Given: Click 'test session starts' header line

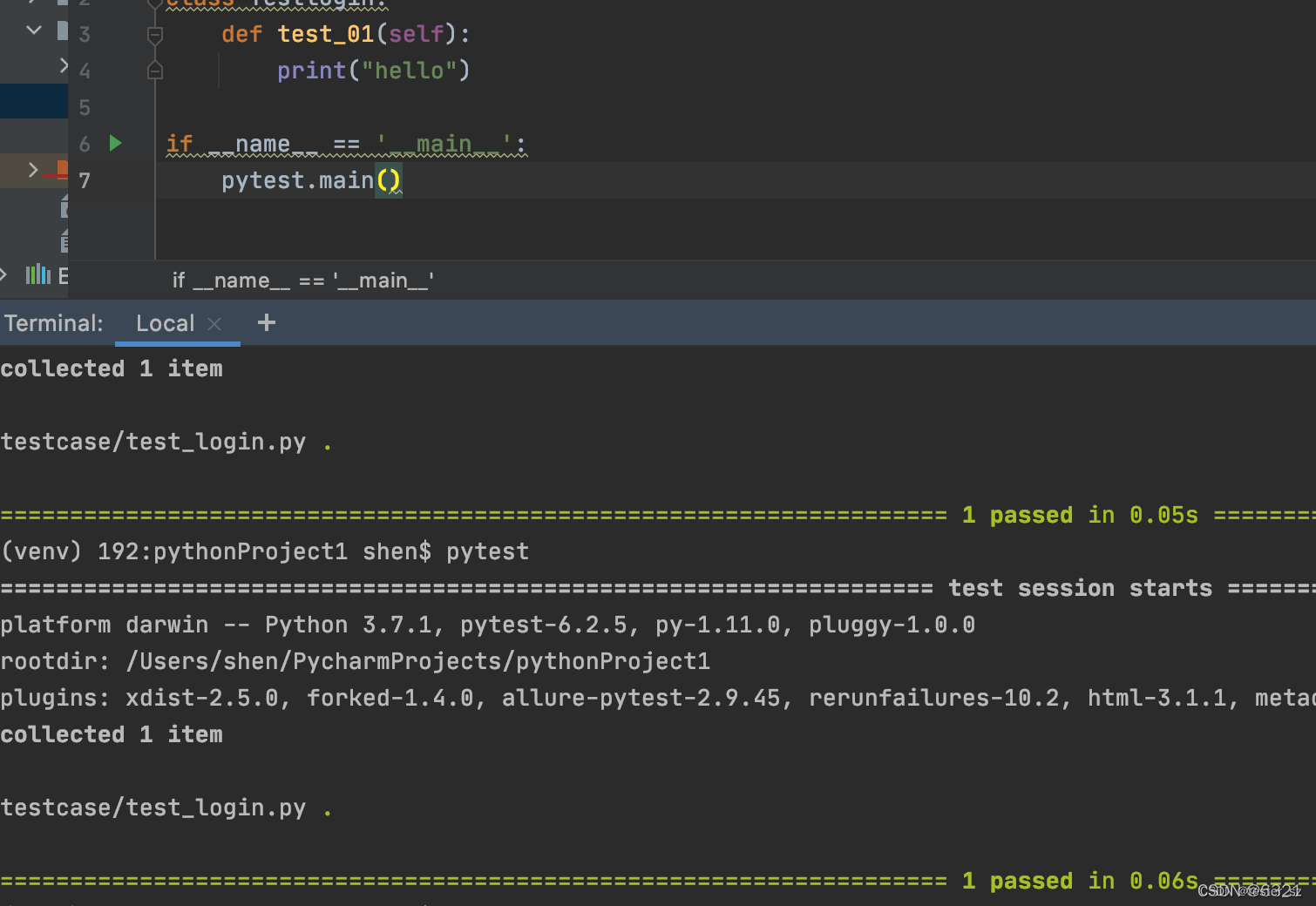Looking at the screenshot, I should (1080, 588).
